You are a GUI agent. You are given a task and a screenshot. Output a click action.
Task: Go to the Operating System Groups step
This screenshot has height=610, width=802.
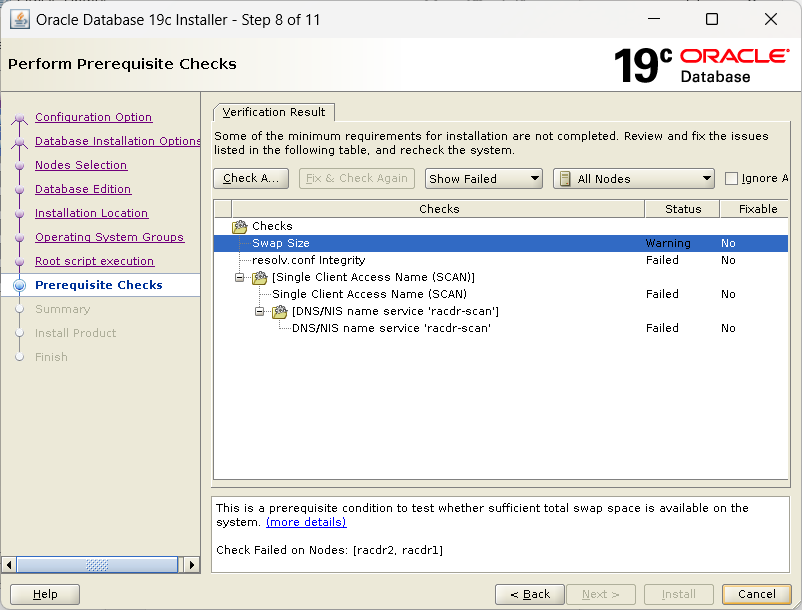pyautogui.click(x=109, y=237)
